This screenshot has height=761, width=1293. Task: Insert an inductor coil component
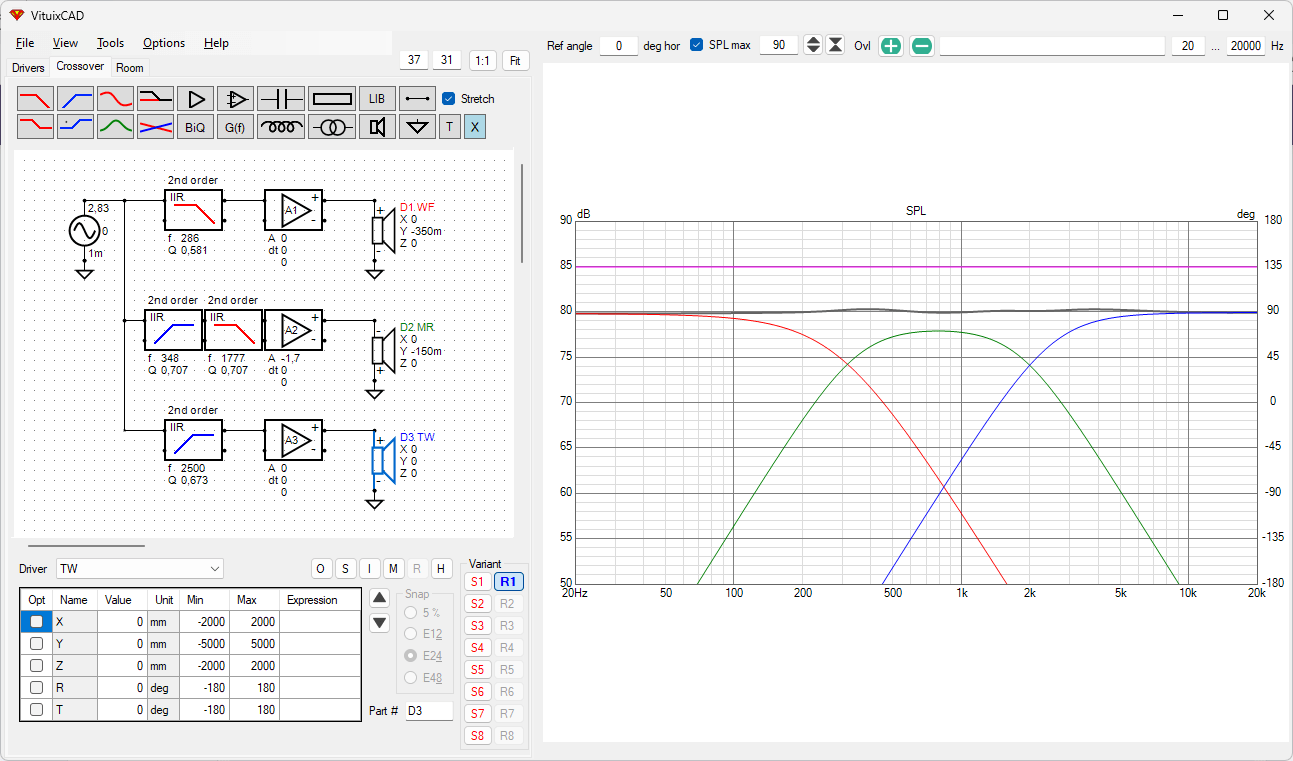(281, 127)
